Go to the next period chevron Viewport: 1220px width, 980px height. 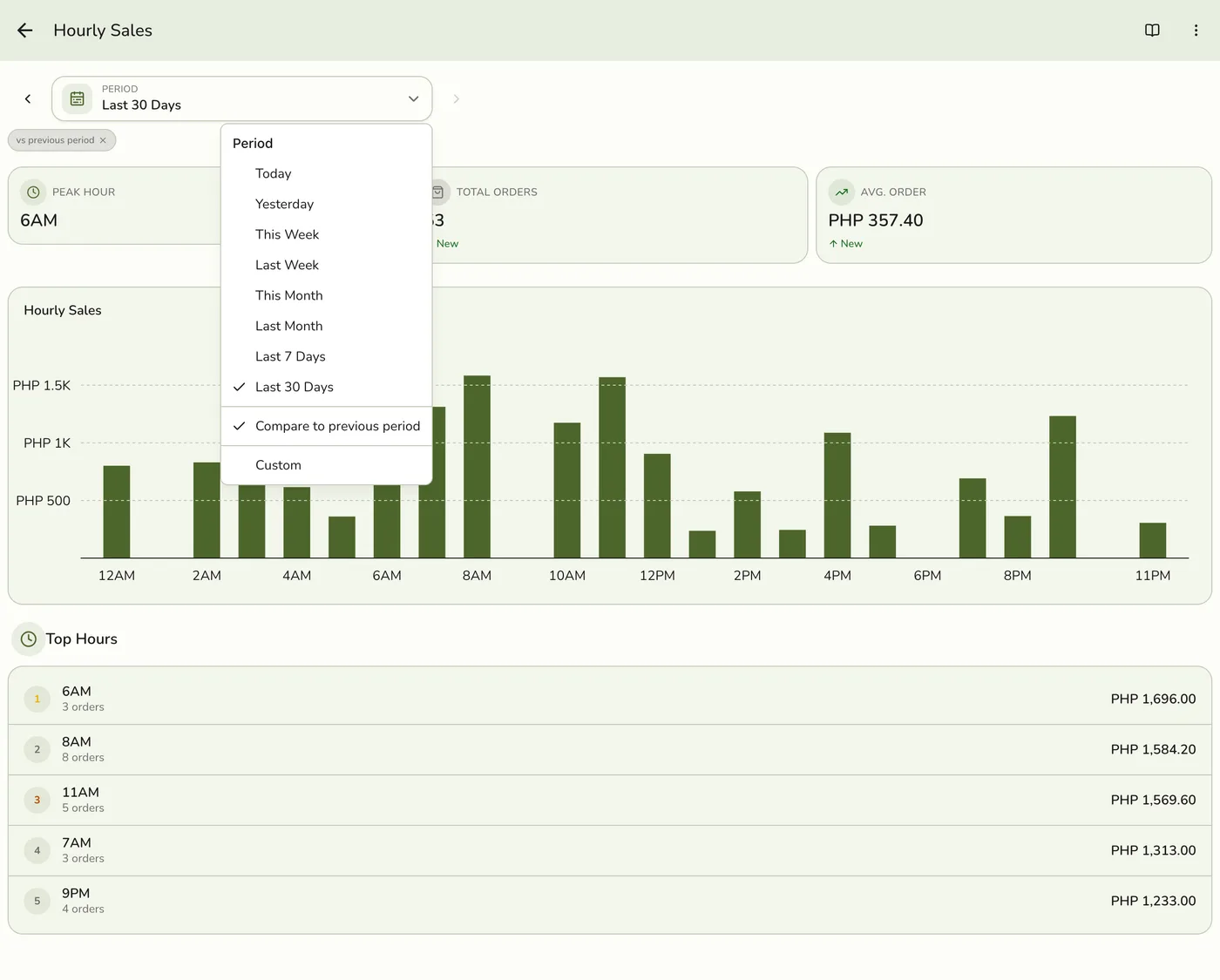click(456, 98)
